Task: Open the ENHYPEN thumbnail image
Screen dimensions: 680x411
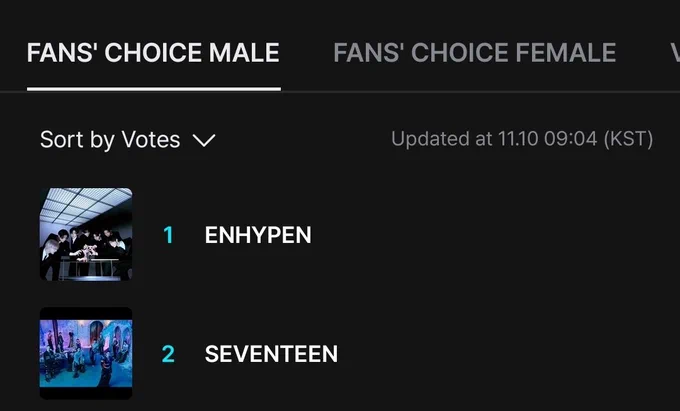Action: [86, 234]
